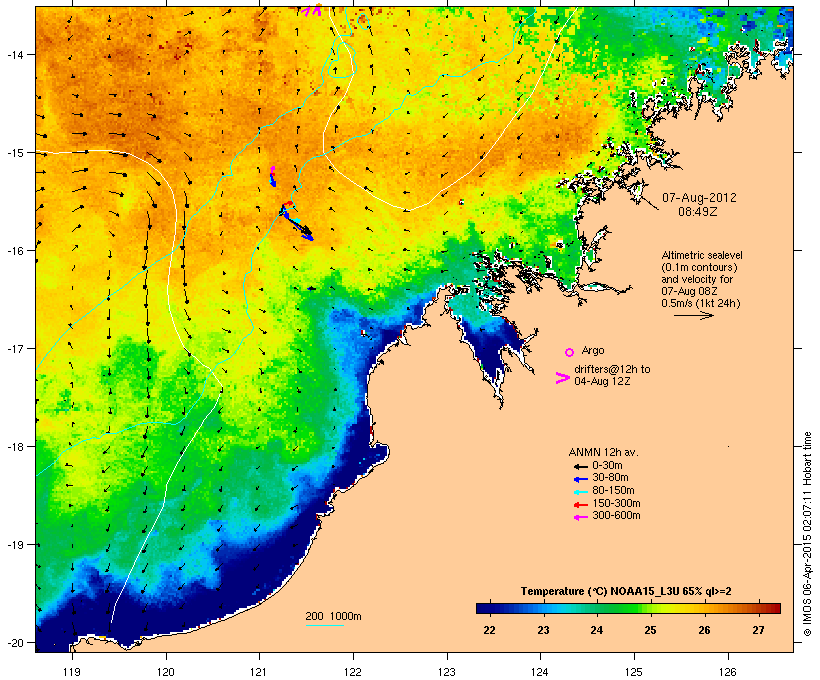Click the '0.5m/s (1kt 24h)' text

point(701,303)
